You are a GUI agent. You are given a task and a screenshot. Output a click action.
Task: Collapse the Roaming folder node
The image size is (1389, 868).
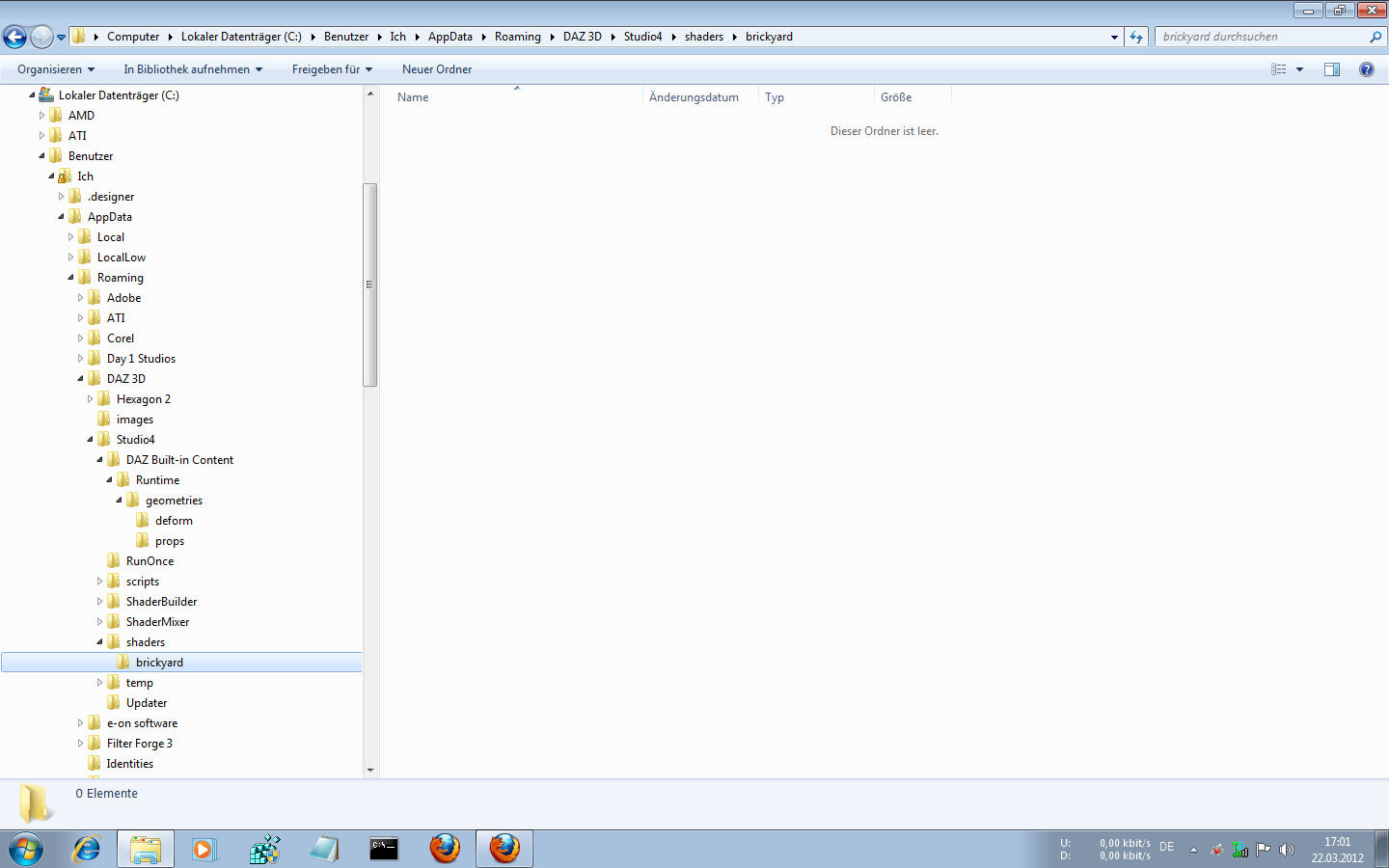(70, 277)
